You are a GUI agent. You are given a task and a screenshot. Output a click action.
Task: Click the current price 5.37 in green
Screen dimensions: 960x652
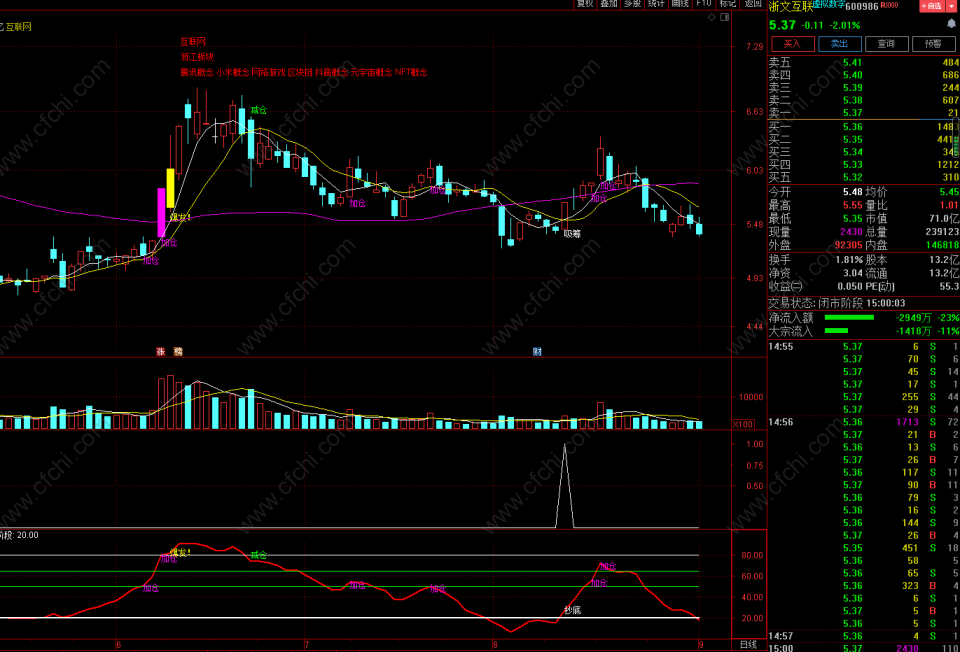782,26
